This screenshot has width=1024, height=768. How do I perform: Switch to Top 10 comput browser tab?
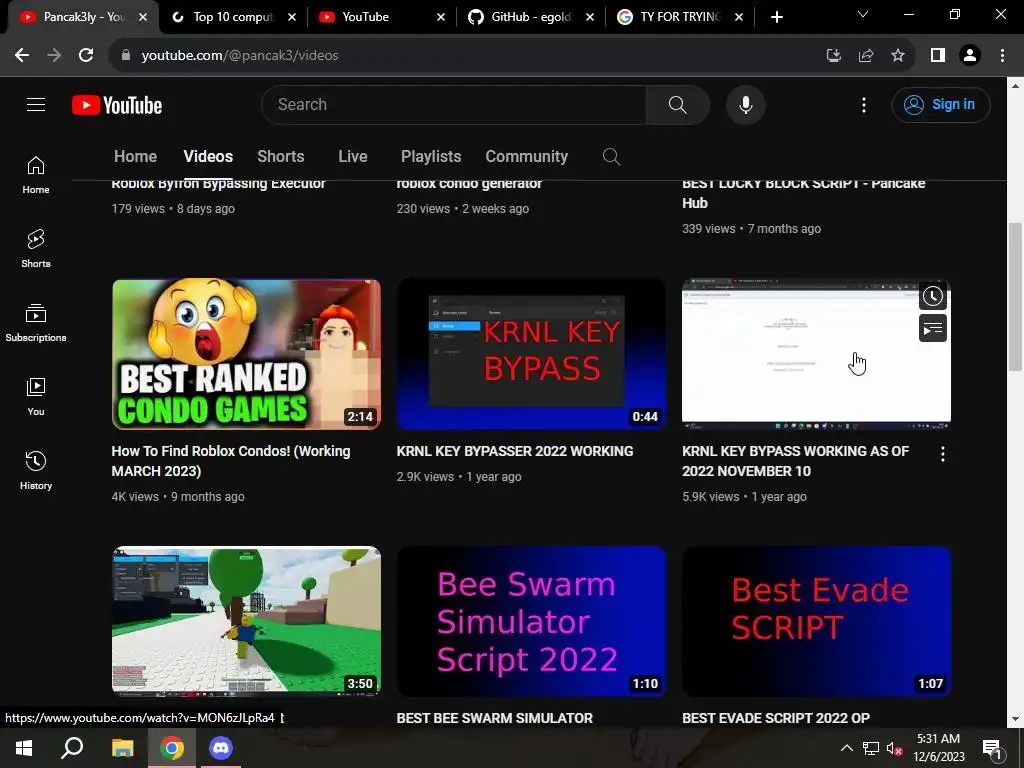click(233, 17)
